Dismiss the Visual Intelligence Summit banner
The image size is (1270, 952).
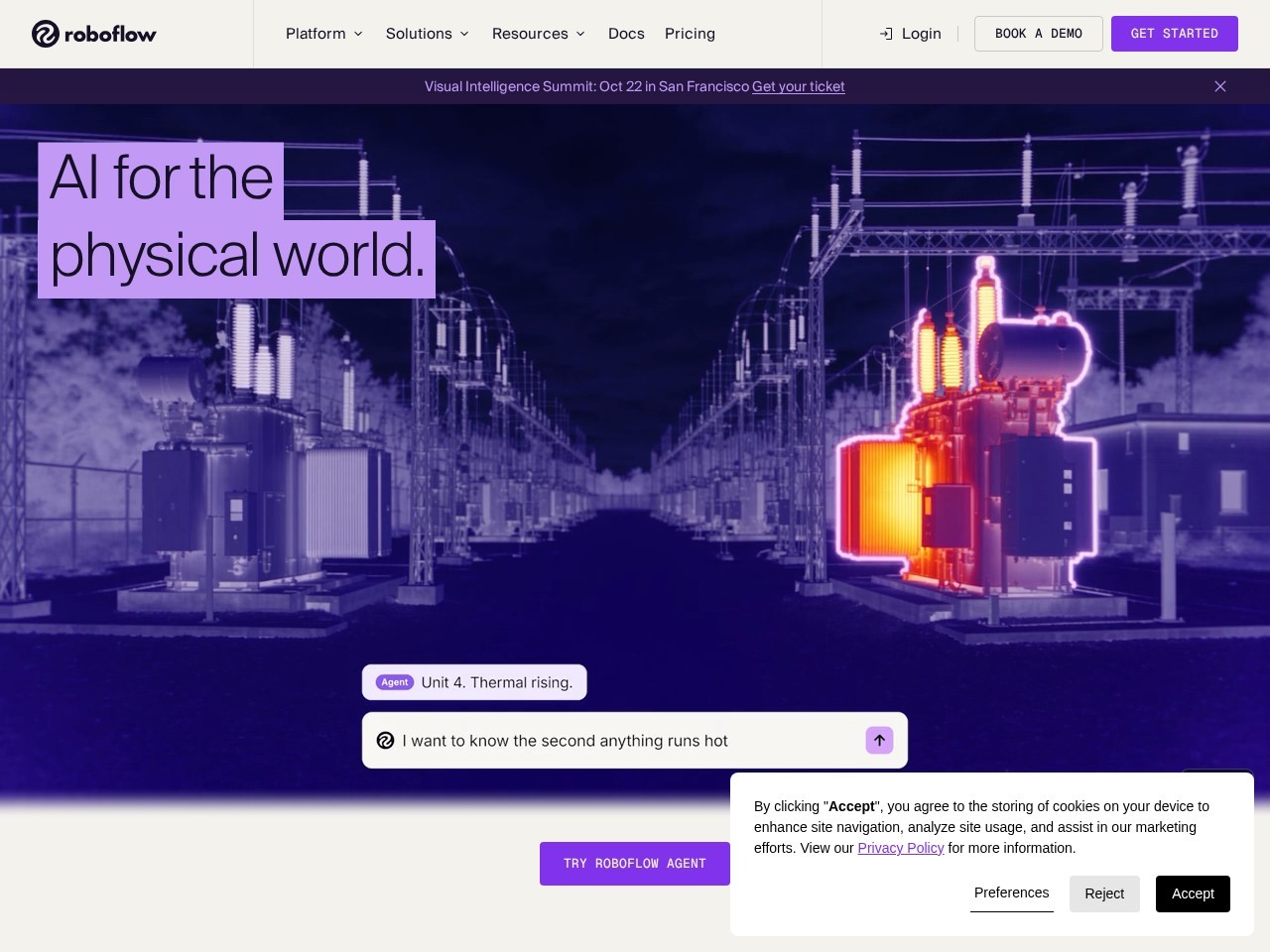tap(1220, 86)
